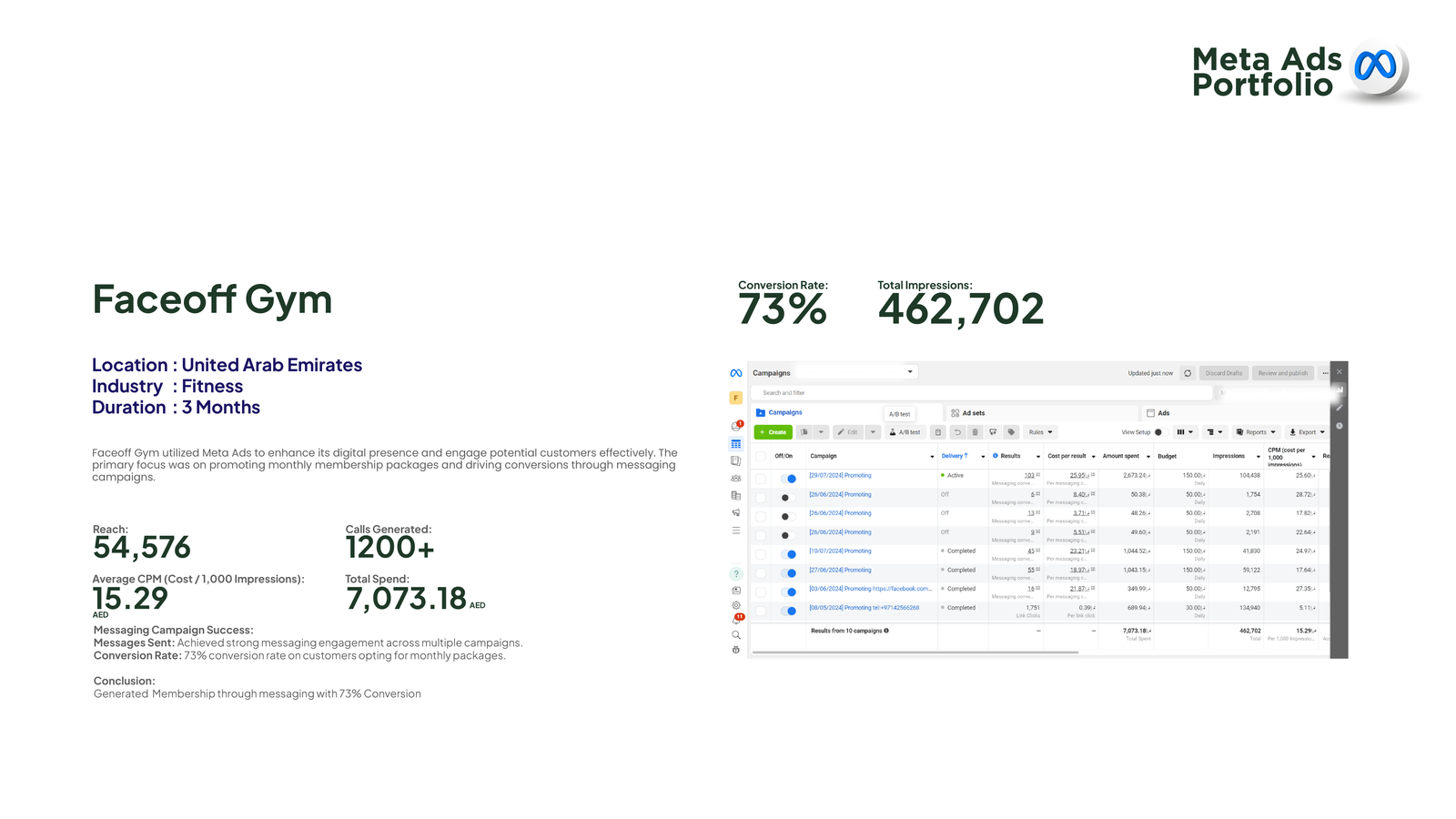
Task: Click the Search and filter field
Action: (982, 393)
